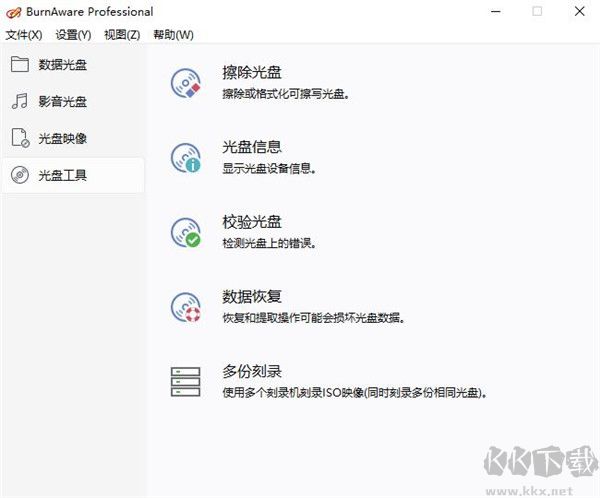Switch to the 影音光盘 category
The width and height of the screenshot is (600, 498).
62,101
